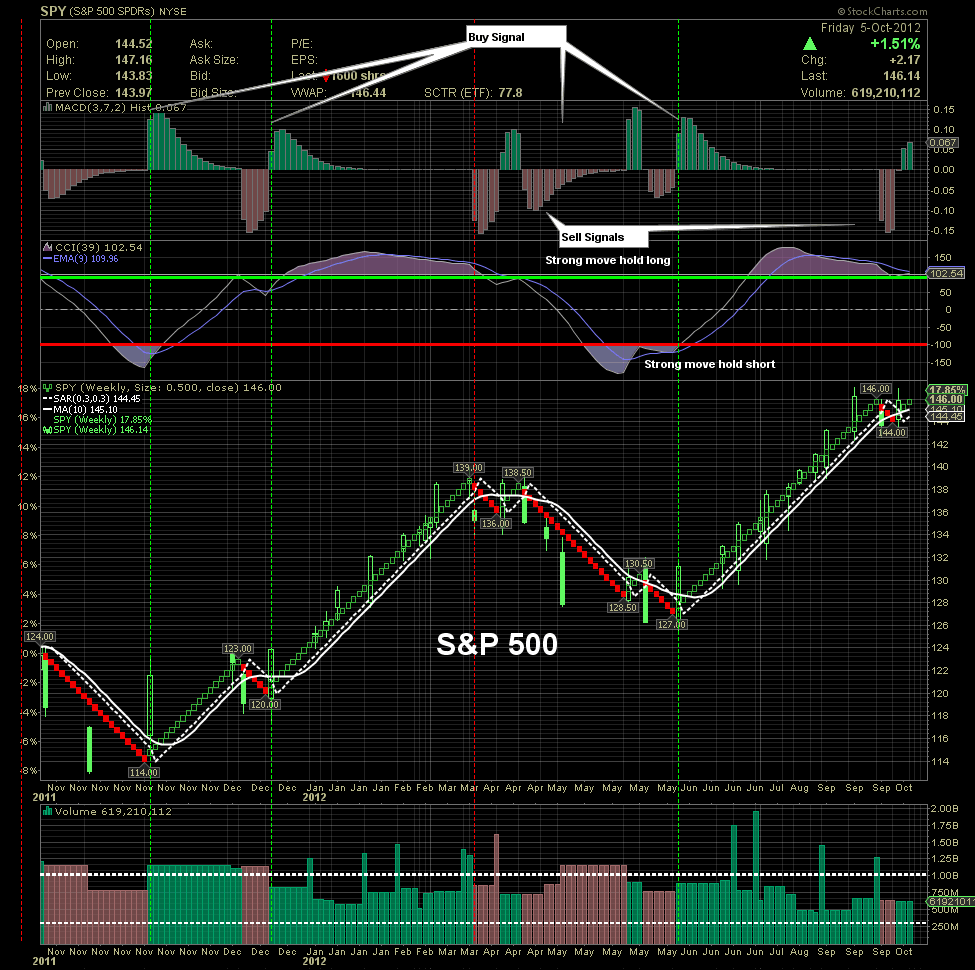Screen dimensions: 975x970
Task: Click the '+1.51%' percent change value
Action: 895,44
